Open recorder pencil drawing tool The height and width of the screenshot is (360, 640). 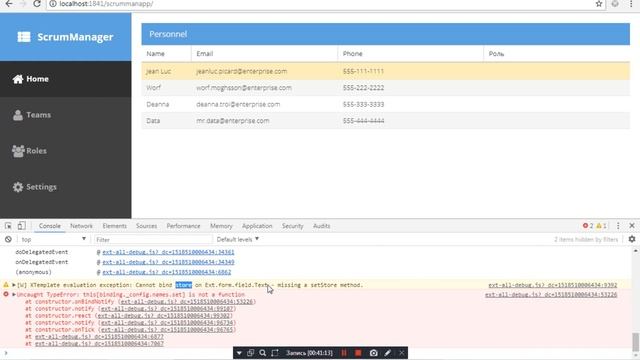pos(388,353)
